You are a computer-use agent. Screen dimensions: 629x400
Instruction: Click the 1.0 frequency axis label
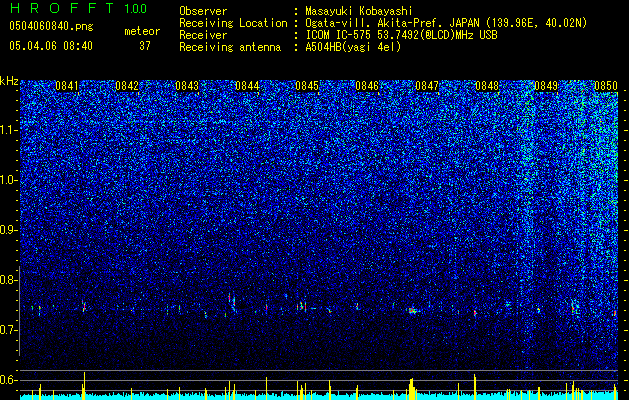pos(9,180)
